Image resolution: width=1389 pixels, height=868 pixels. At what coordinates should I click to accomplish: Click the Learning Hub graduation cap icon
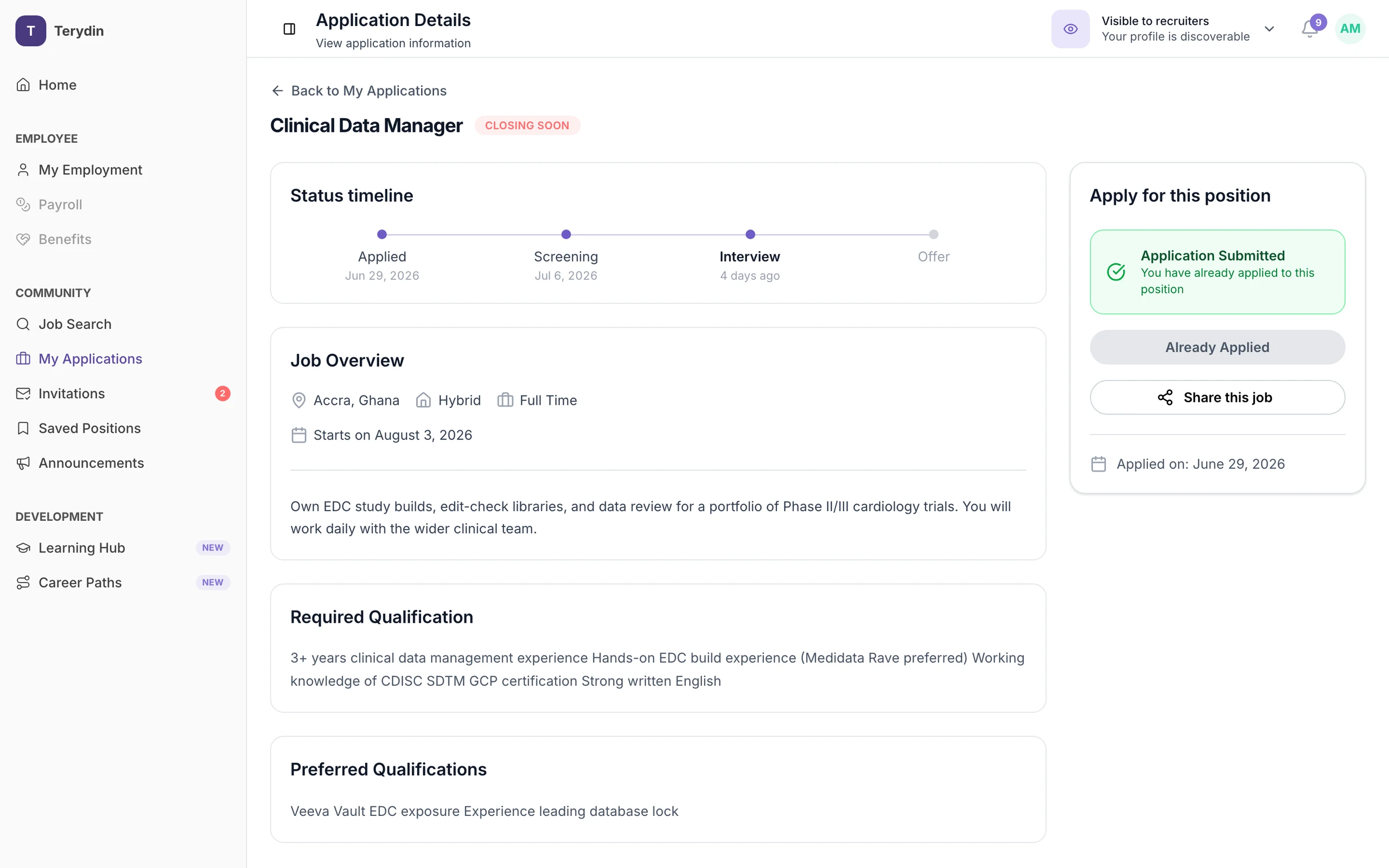[x=23, y=548]
